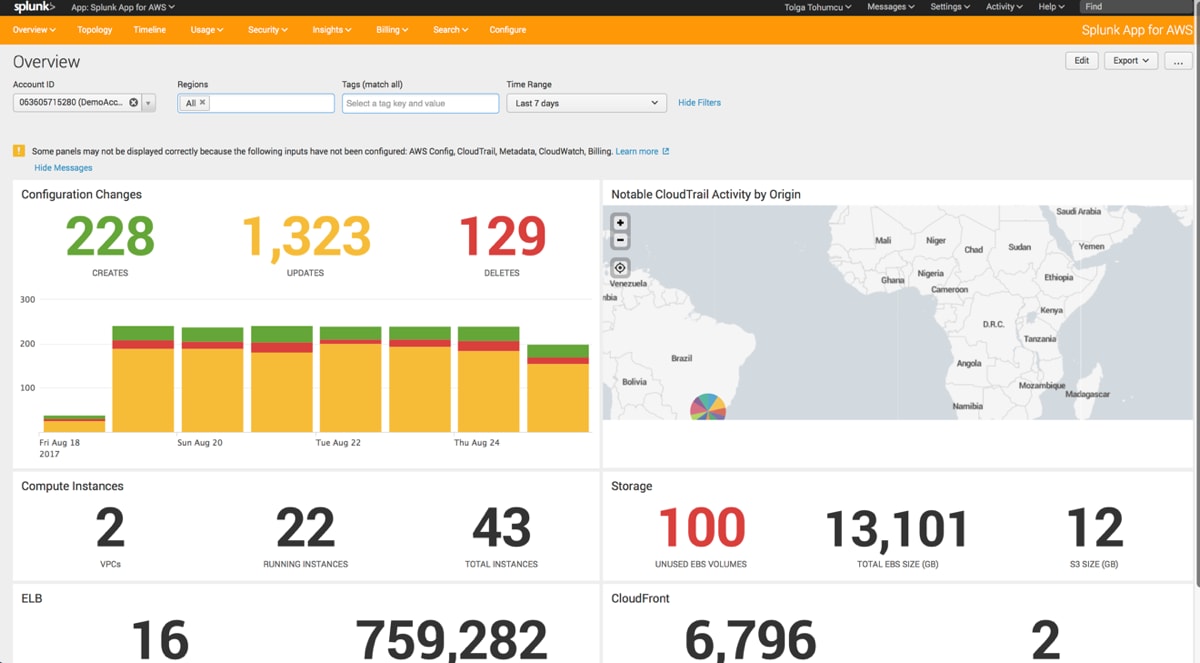Click the Hide Messages link
1200x663 pixels.
(x=63, y=168)
